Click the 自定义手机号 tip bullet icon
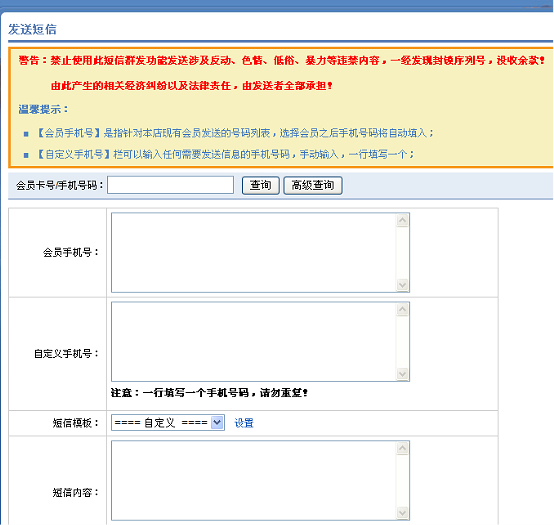 tap(26, 155)
